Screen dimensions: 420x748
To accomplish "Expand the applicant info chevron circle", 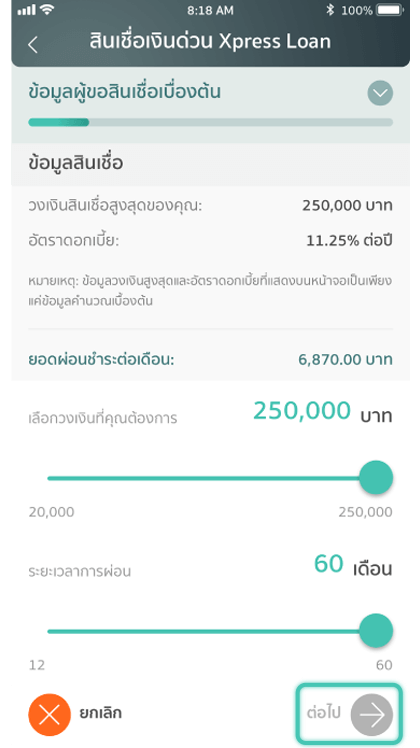I will pos(380,93).
